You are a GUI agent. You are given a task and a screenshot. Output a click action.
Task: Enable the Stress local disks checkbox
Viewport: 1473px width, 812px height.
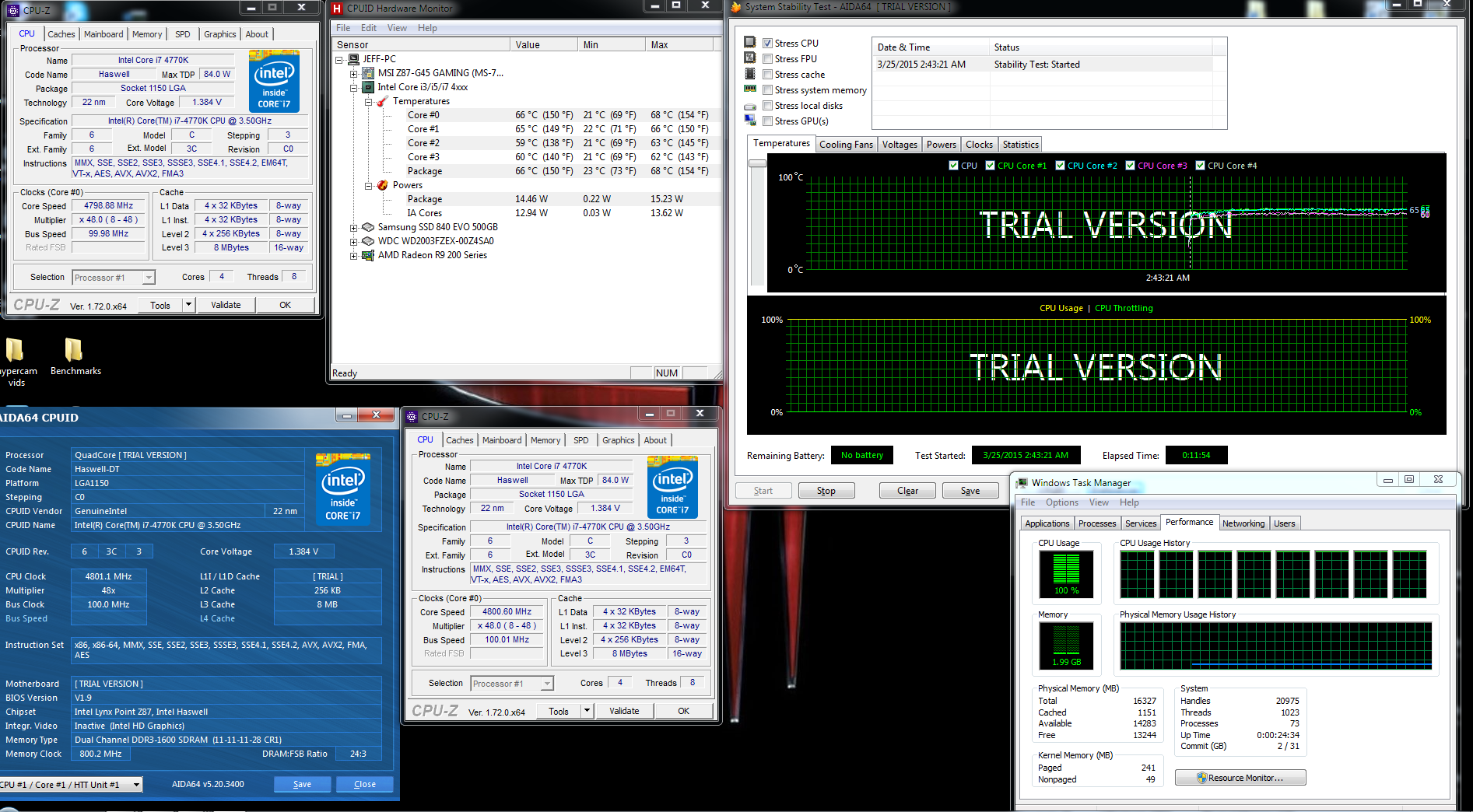(768, 106)
